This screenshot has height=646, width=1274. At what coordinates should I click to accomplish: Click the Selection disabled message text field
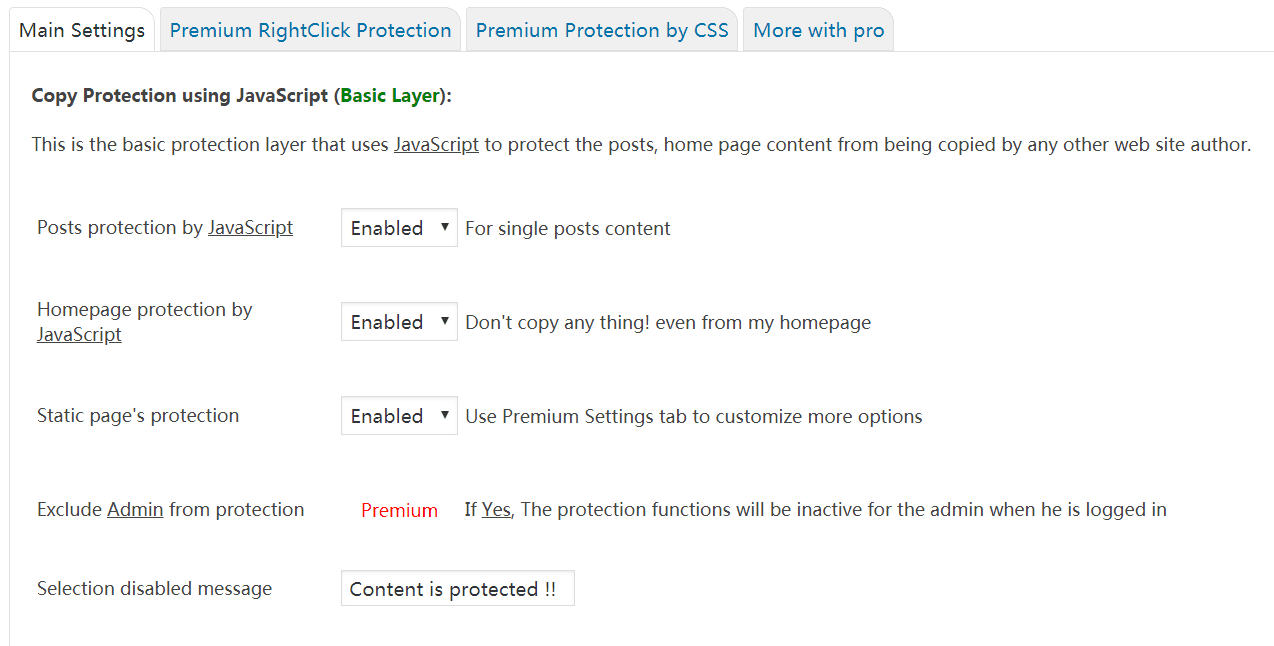point(457,589)
